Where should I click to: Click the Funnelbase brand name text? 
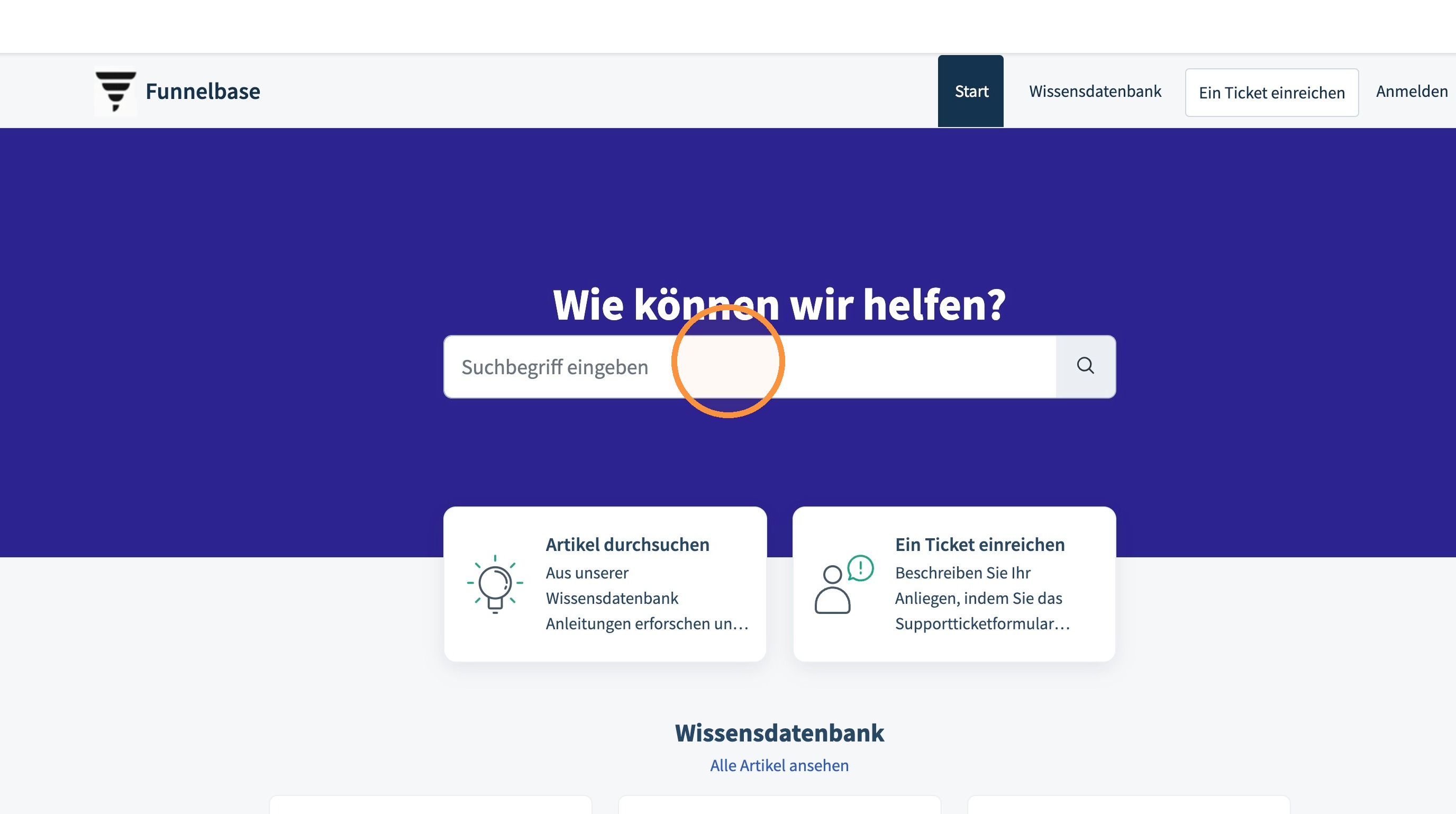[x=203, y=91]
